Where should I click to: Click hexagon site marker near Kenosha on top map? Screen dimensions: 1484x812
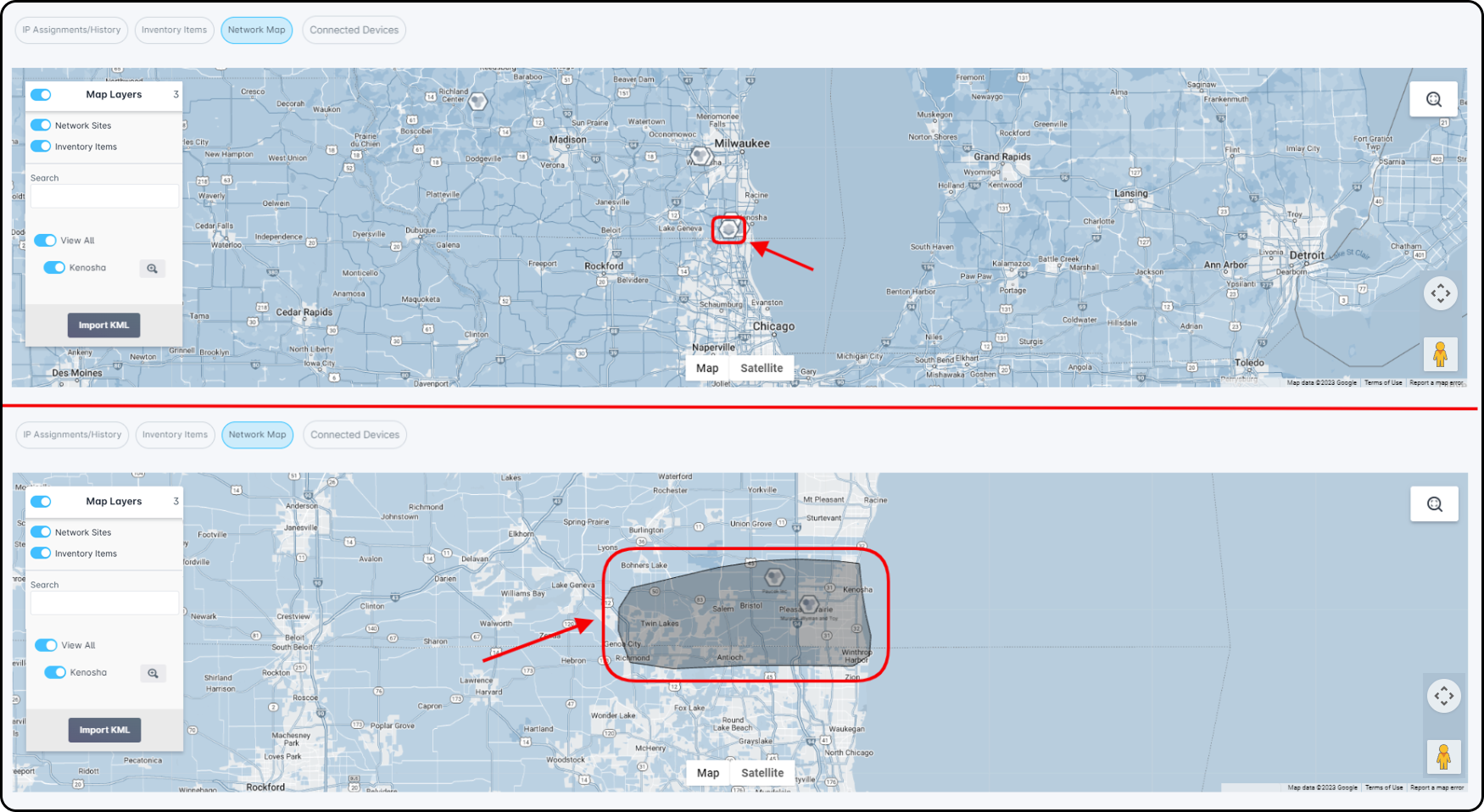(x=728, y=230)
